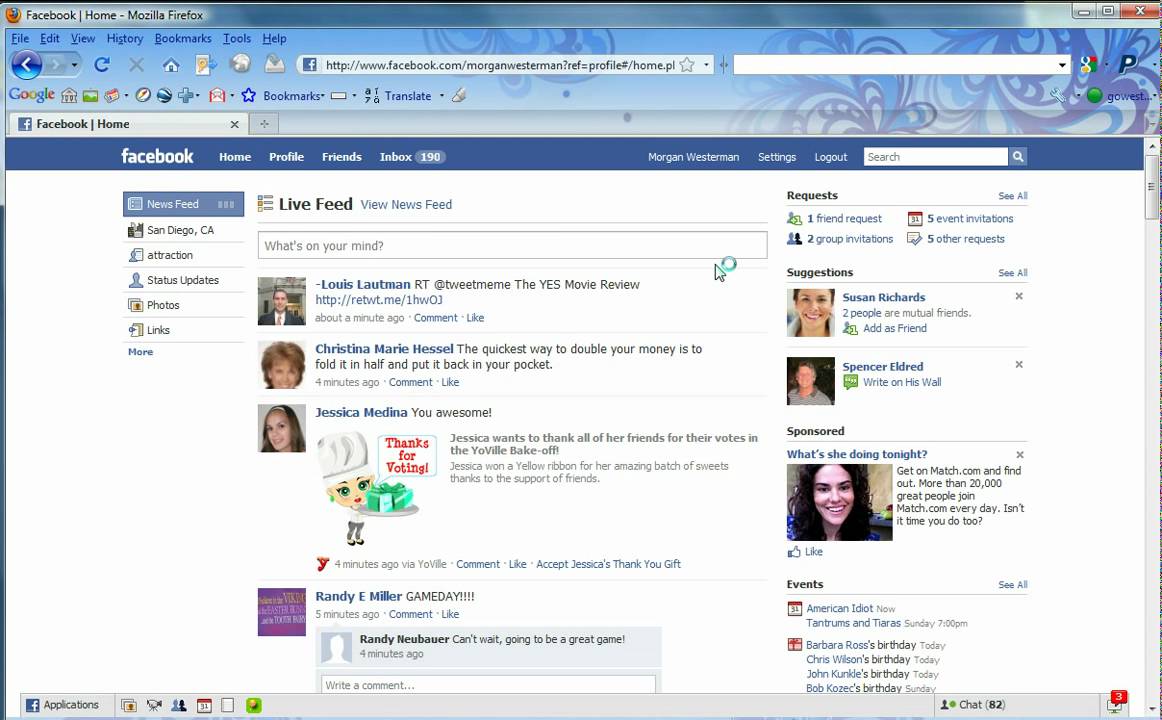The width and height of the screenshot is (1162, 720).
Task: Open the American Idiot event
Action: pyautogui.click(x=839, y=608)
